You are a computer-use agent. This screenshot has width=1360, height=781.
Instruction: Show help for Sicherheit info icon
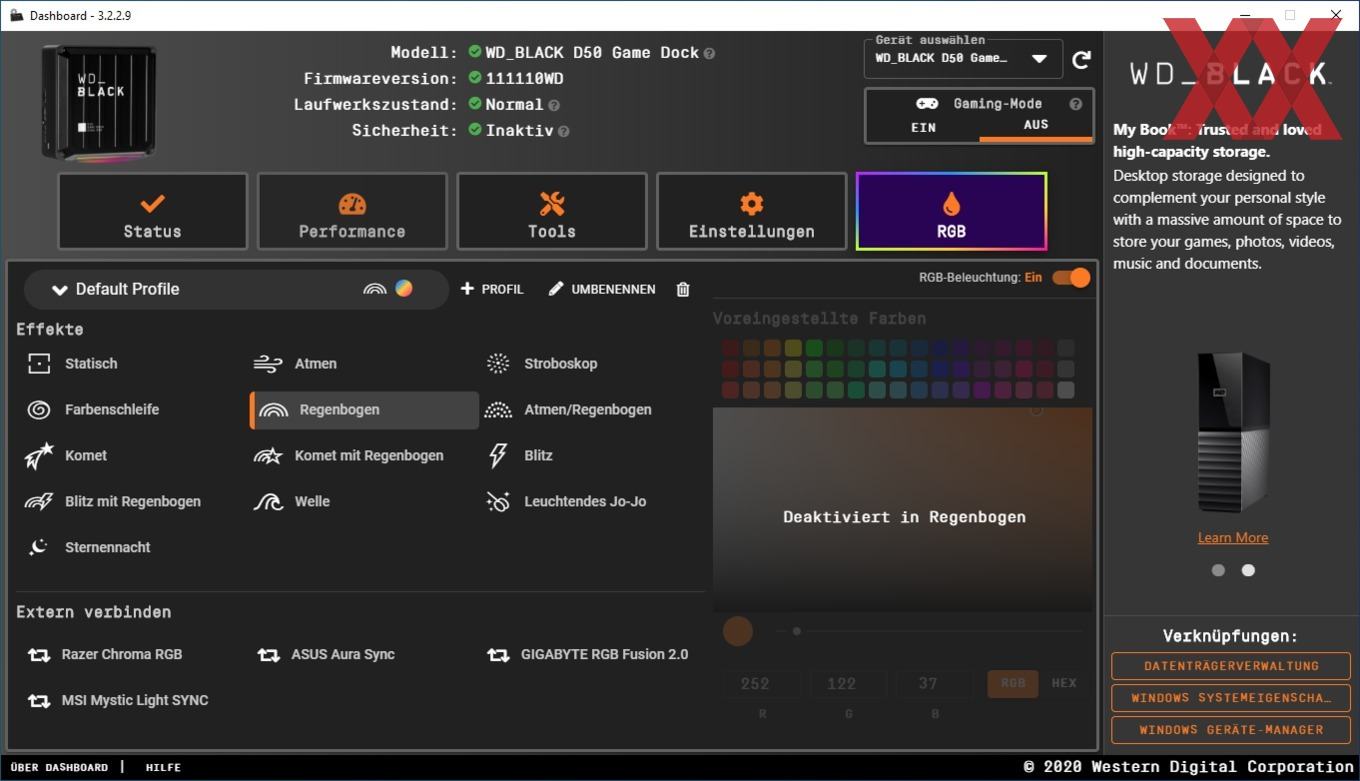563,131
